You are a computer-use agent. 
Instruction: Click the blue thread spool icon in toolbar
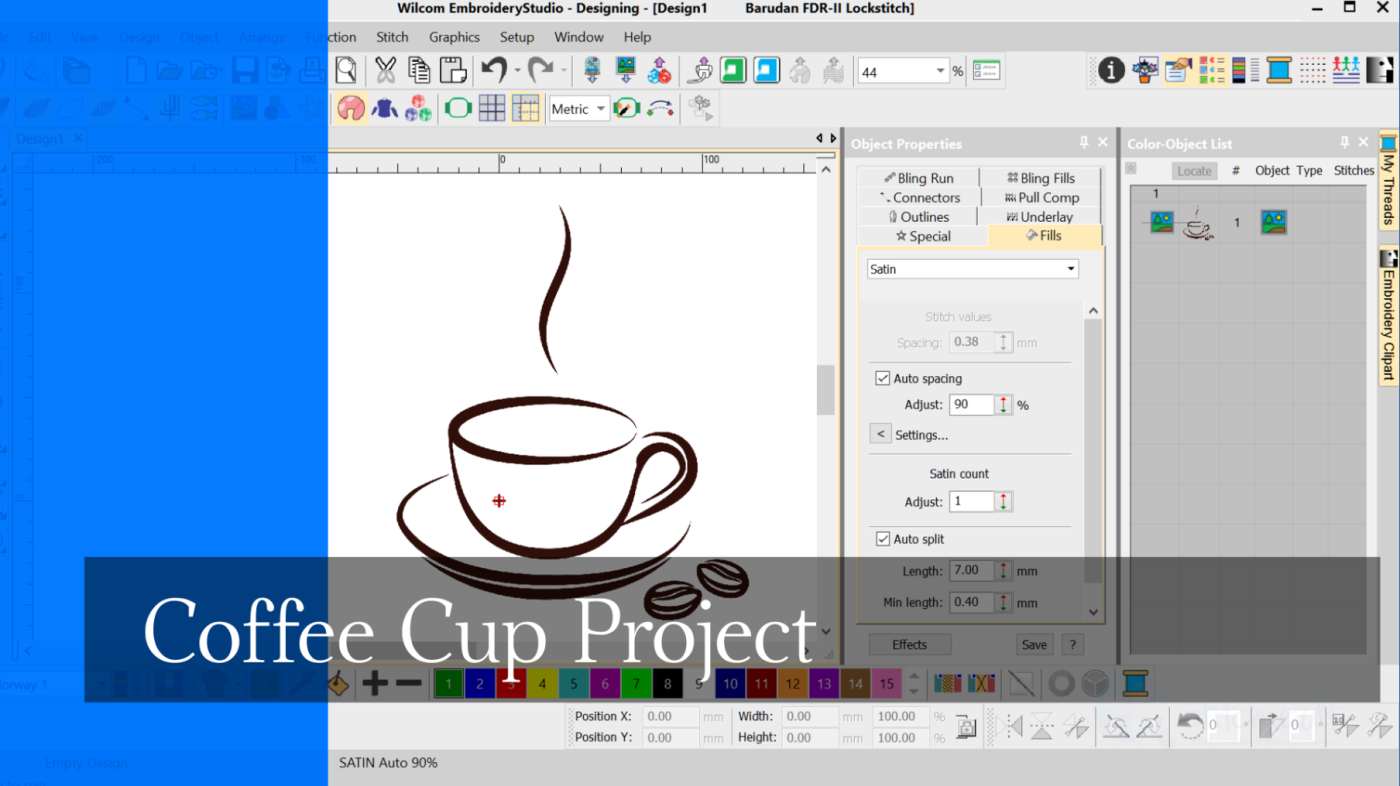coord(1279,70)
